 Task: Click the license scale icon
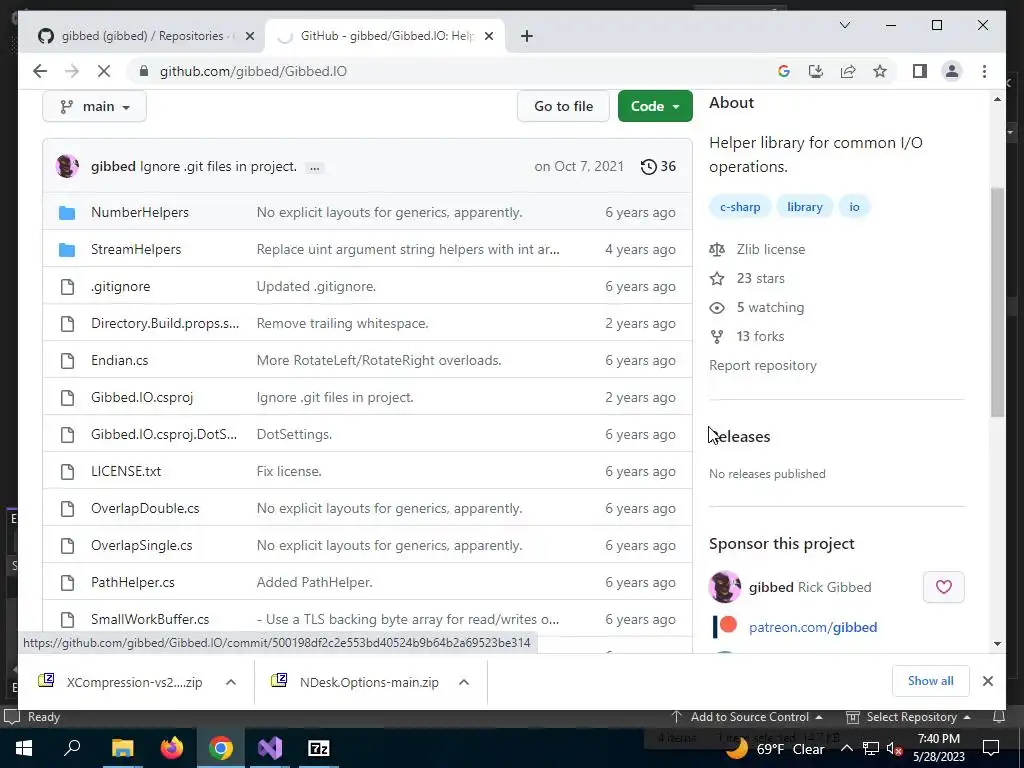pos(717,249)
